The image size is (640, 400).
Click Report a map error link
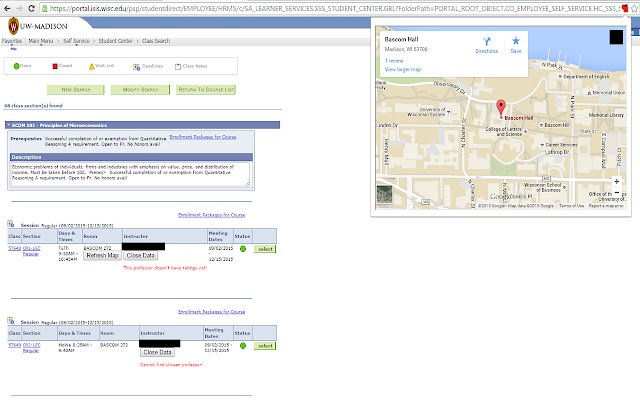(x=606, y=206)
